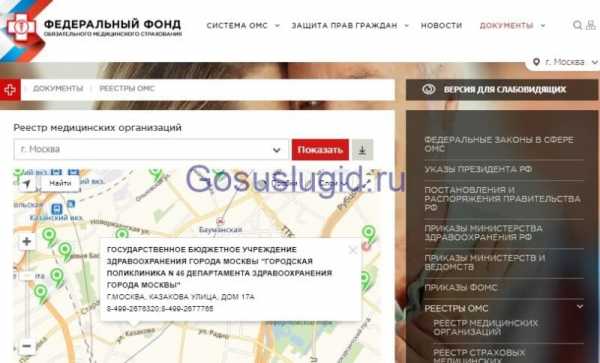
Task: Click the red cross home icon in breadcrumbs
Action: (10, 90)
